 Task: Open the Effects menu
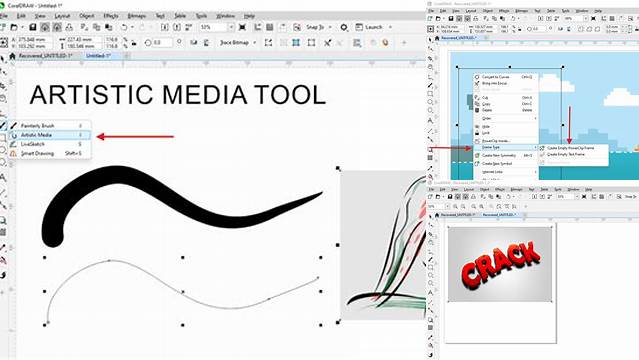[x=110, y=16]
